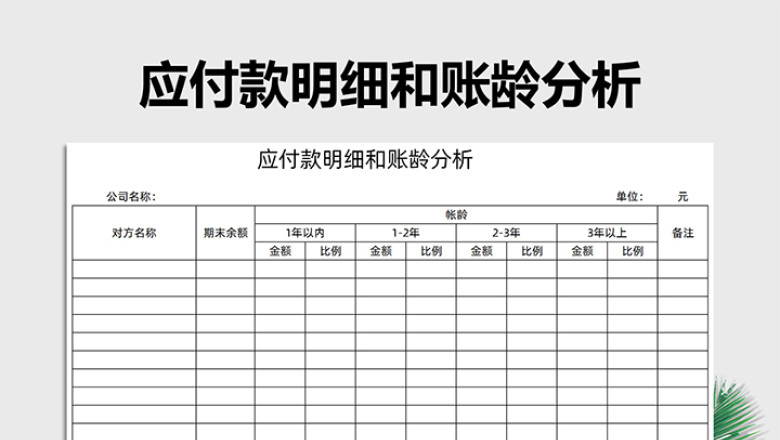Select the 1-2年 header cell
The height and width of the screenshot is (440, 780).
pos(405,233)
